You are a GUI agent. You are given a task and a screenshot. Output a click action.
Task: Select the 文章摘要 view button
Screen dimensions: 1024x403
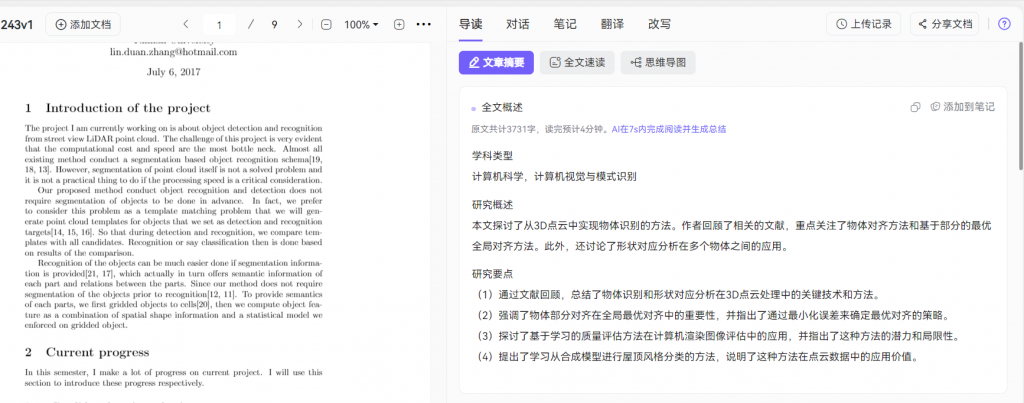click(x=496, y=63)
